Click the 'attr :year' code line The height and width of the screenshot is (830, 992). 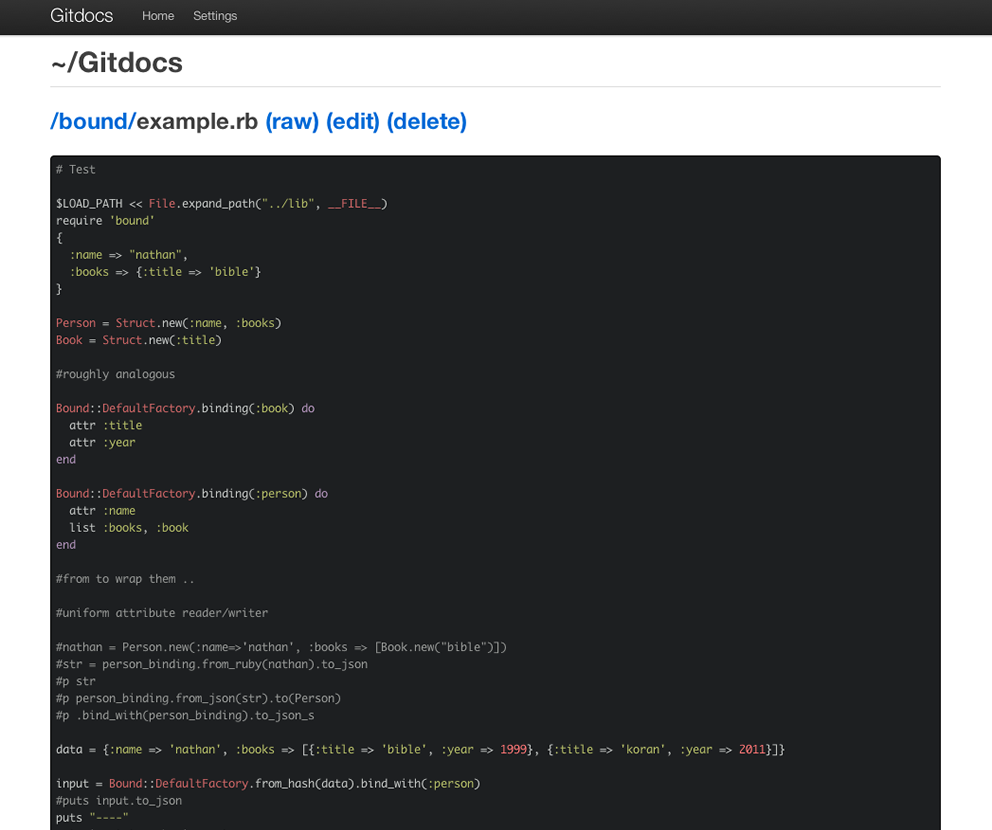(102, 443)
